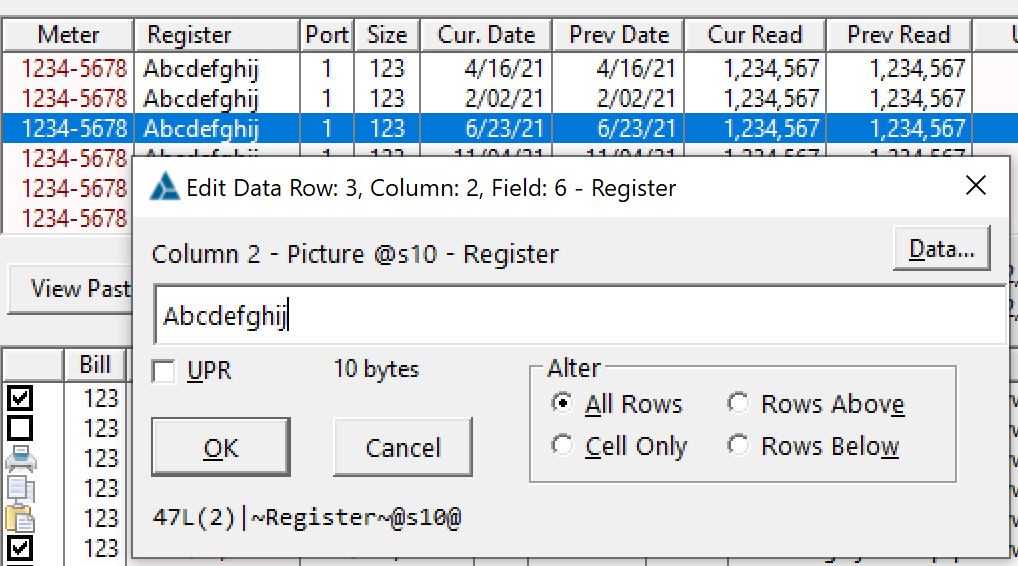The width and height of the screenshot is (1018, 566).
Task: Click the Cancel button
Action: [403, 448]
